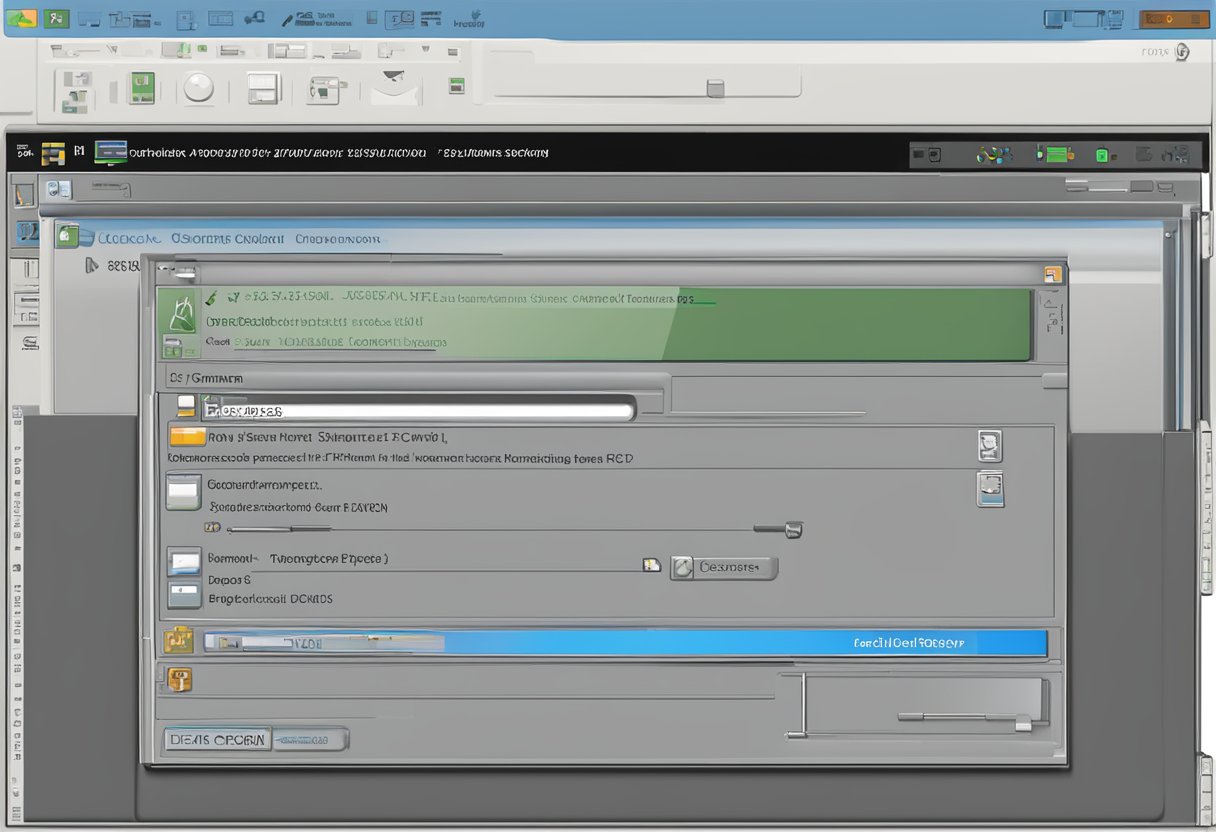Click the document icon right of first list row

(x=989, y=446)
